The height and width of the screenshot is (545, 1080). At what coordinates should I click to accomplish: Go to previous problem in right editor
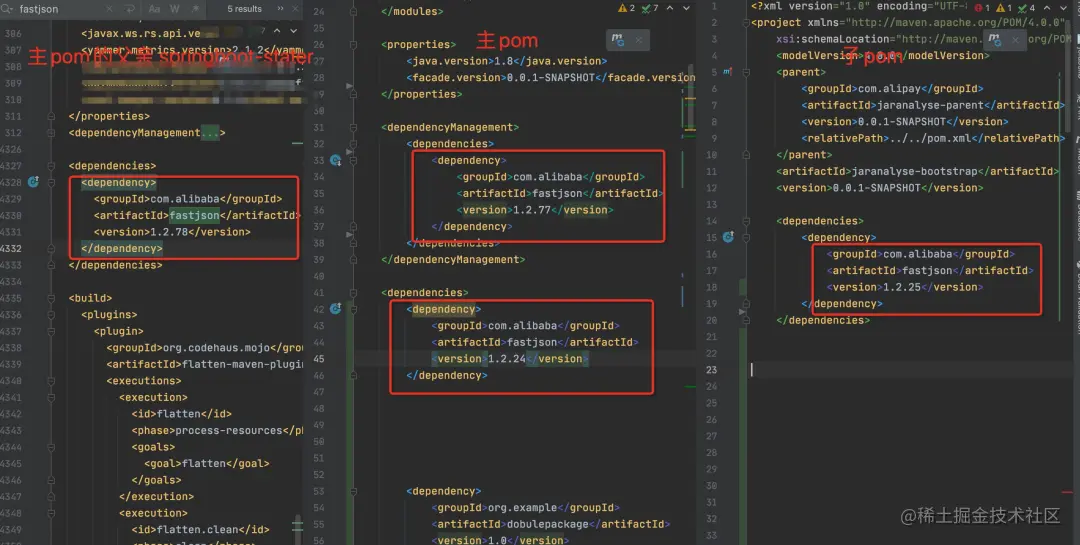pos(1046,8)
